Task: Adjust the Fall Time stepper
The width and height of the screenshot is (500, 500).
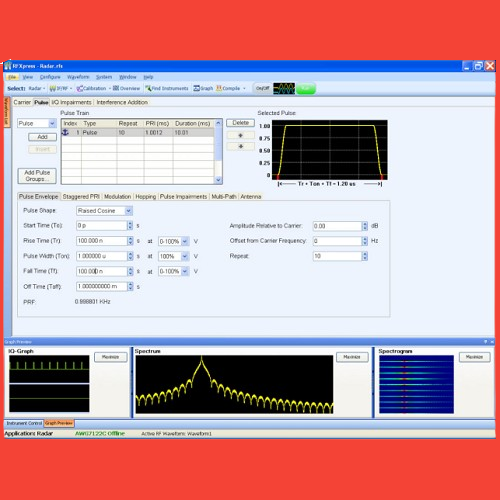Action: pyautogui.click(x=130, y=271)
